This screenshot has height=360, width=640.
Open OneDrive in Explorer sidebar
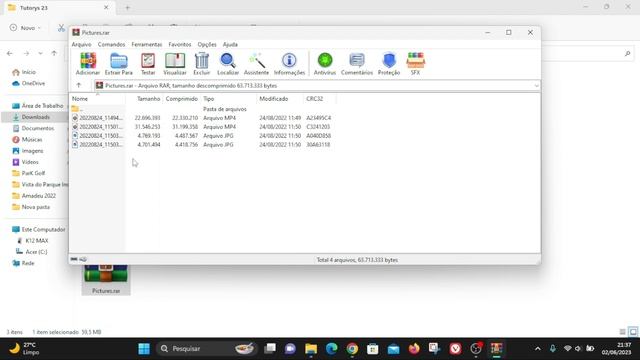point(29,83)
